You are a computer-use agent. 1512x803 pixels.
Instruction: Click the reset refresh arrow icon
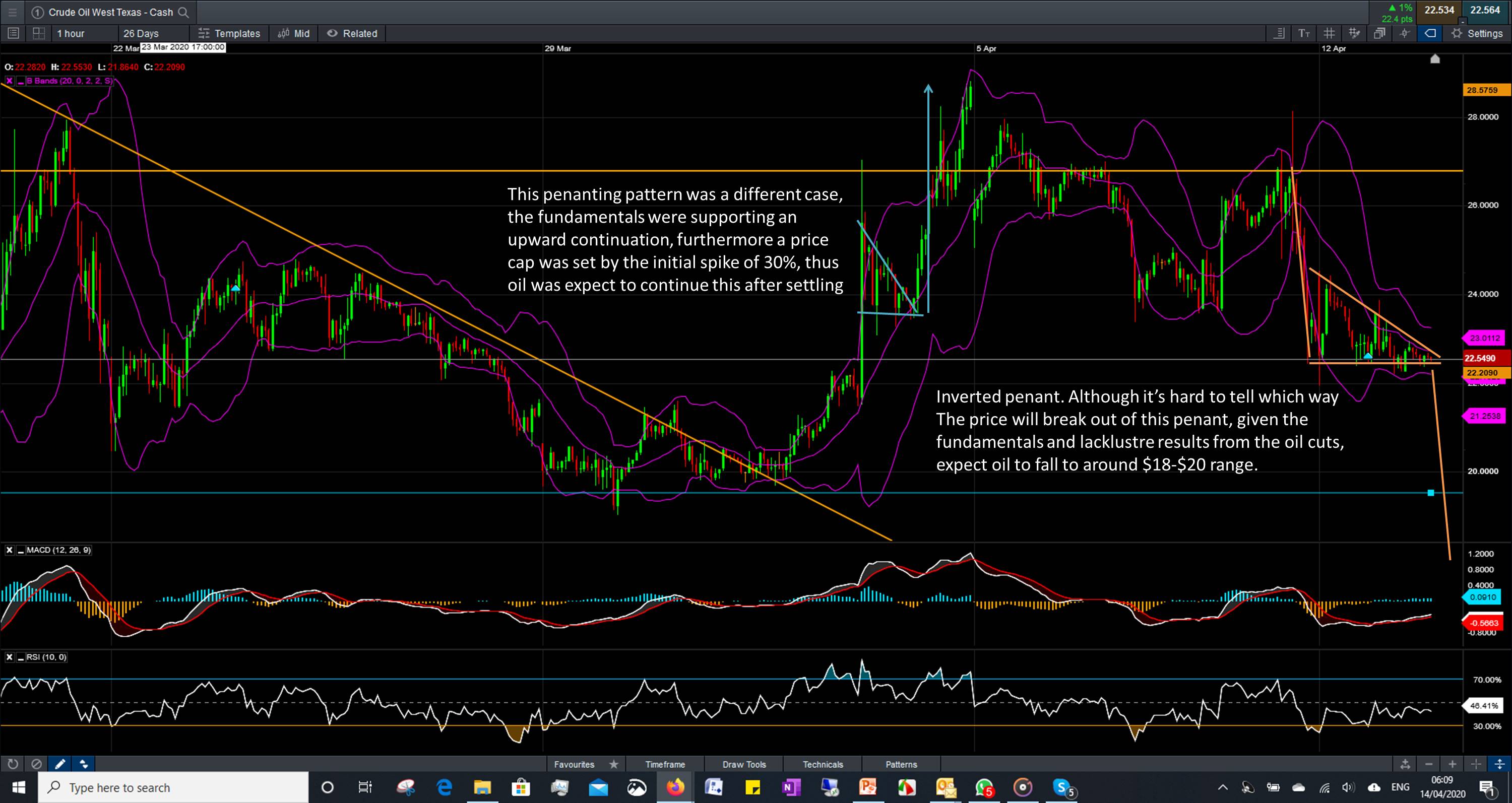[x=12, y=764]
